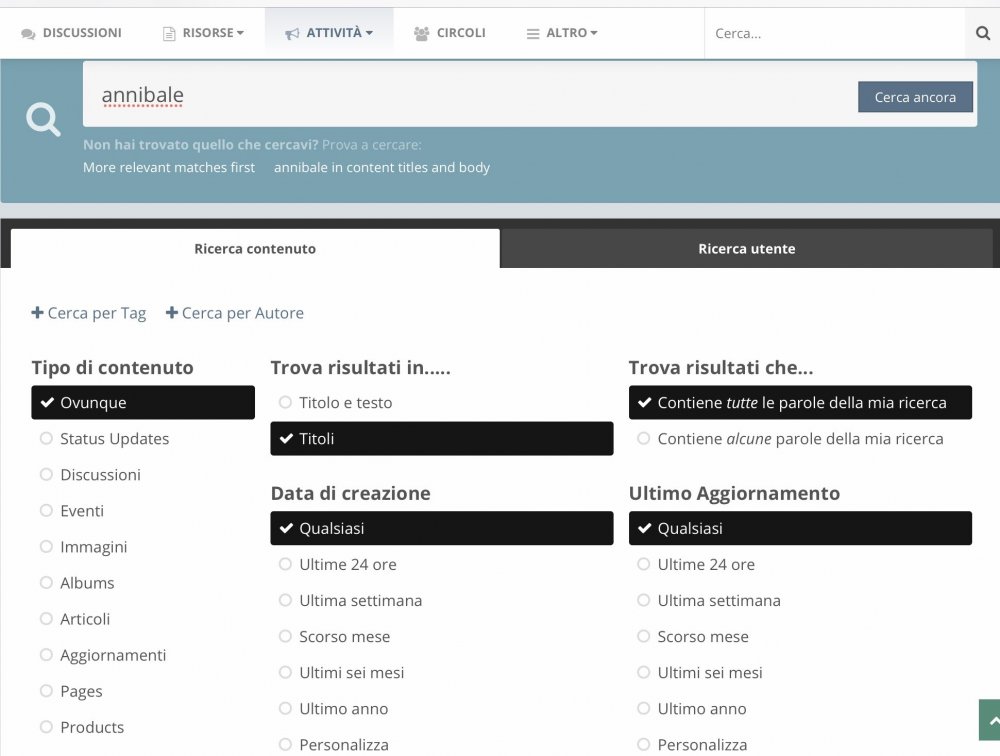Click the scroll-to-top arrow button
The width and height of the screenshot is (1000, 756).
(991, 720)
